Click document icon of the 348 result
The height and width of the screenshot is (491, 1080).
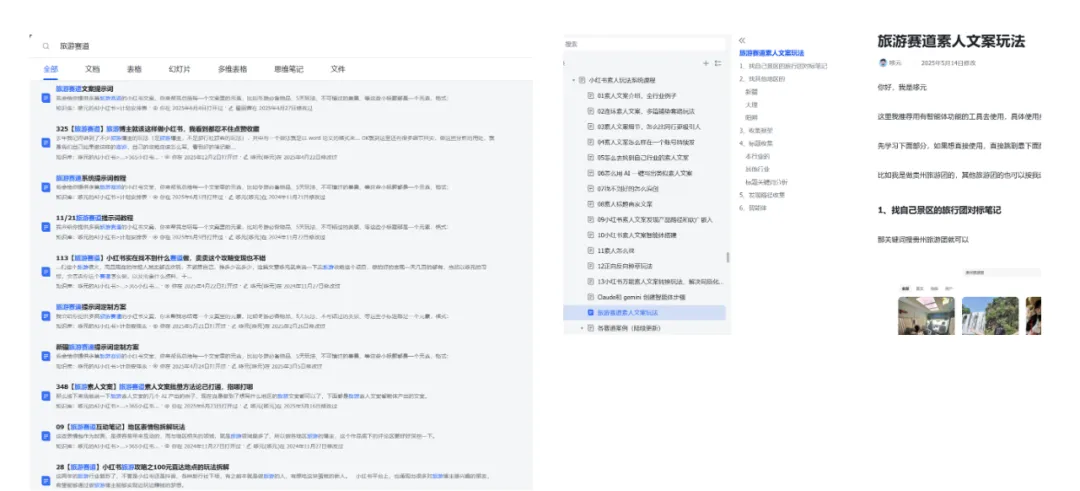click(x=46, y=396)
